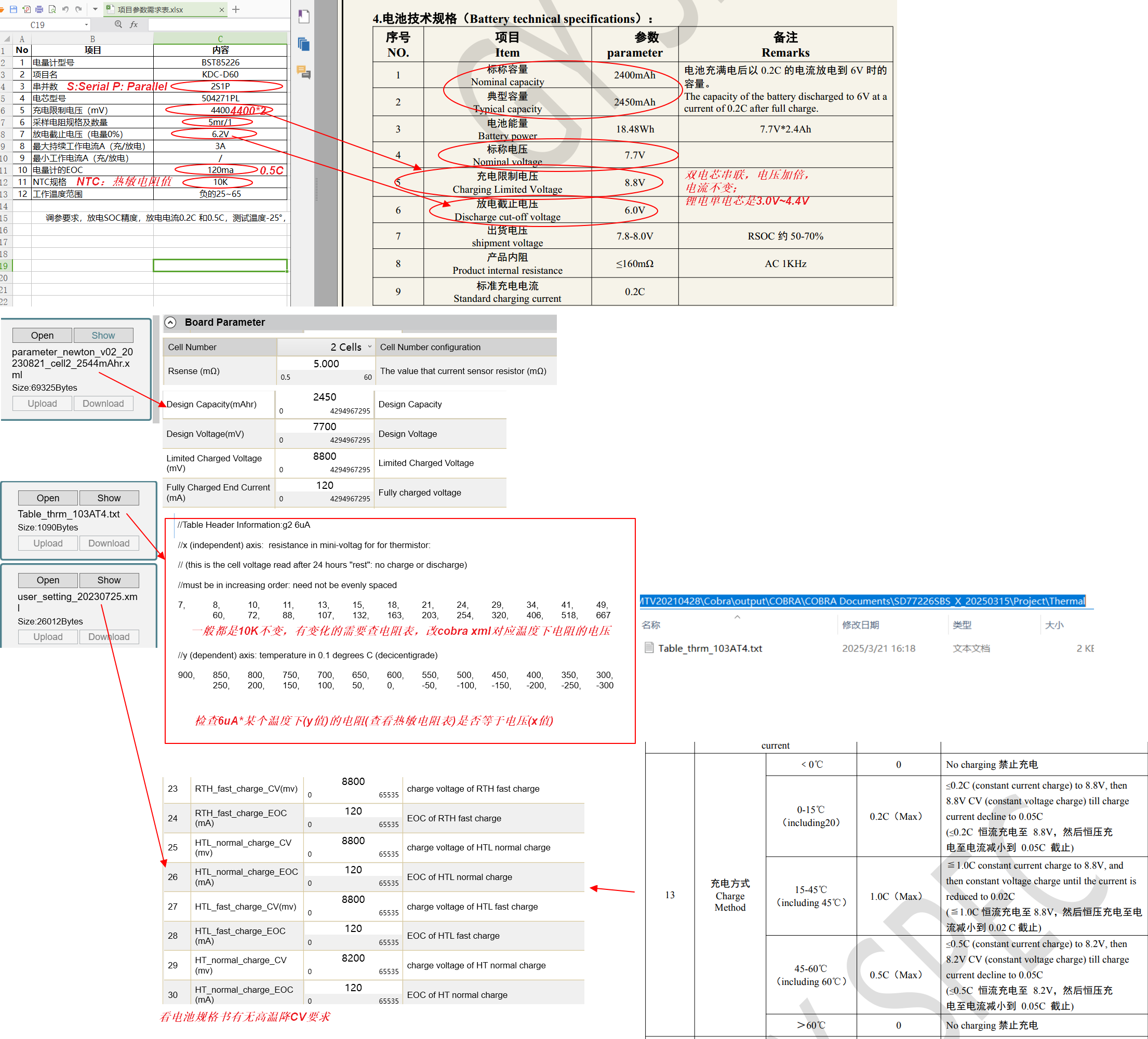Open the Cell Number '2 Cells' dropdown

[x=369, y=347]
